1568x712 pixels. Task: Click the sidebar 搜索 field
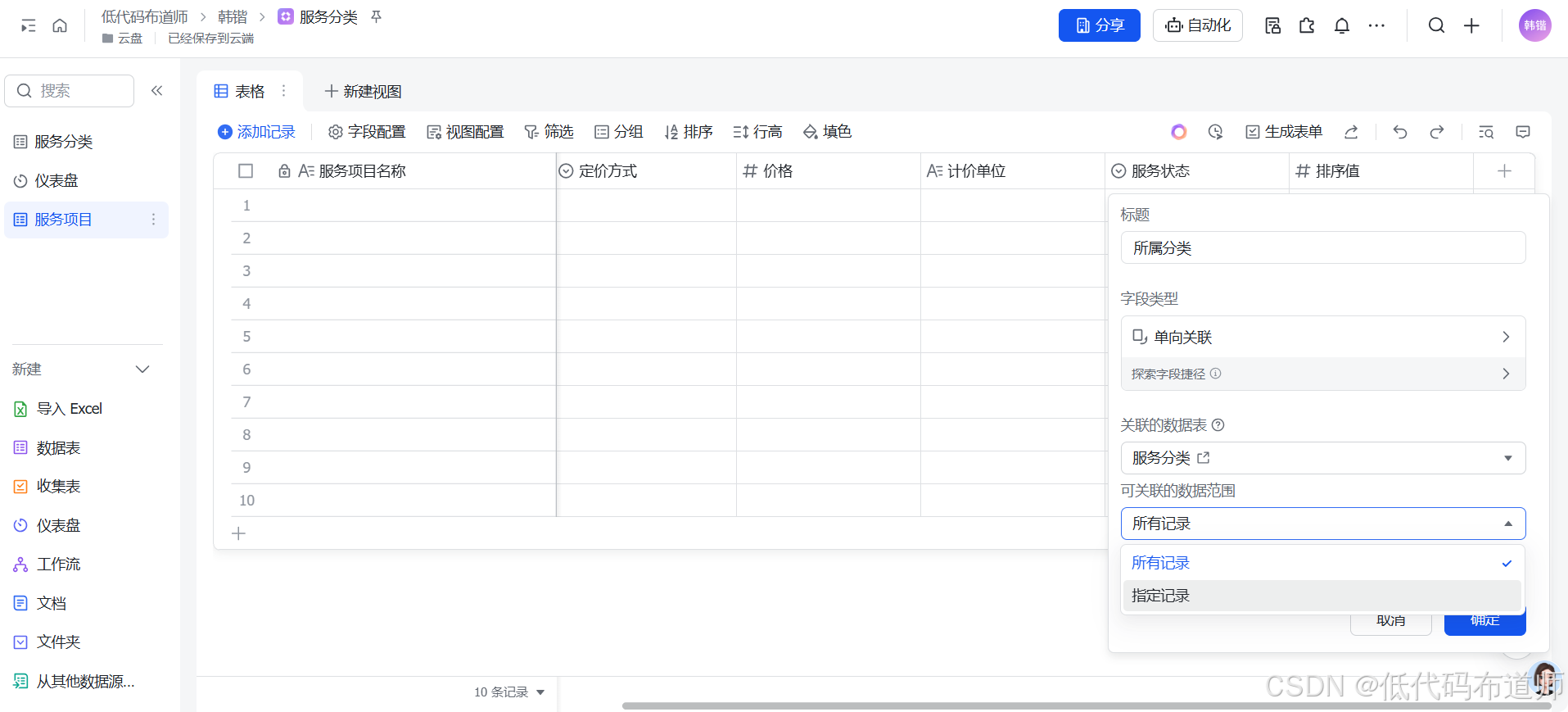point(70,91)
